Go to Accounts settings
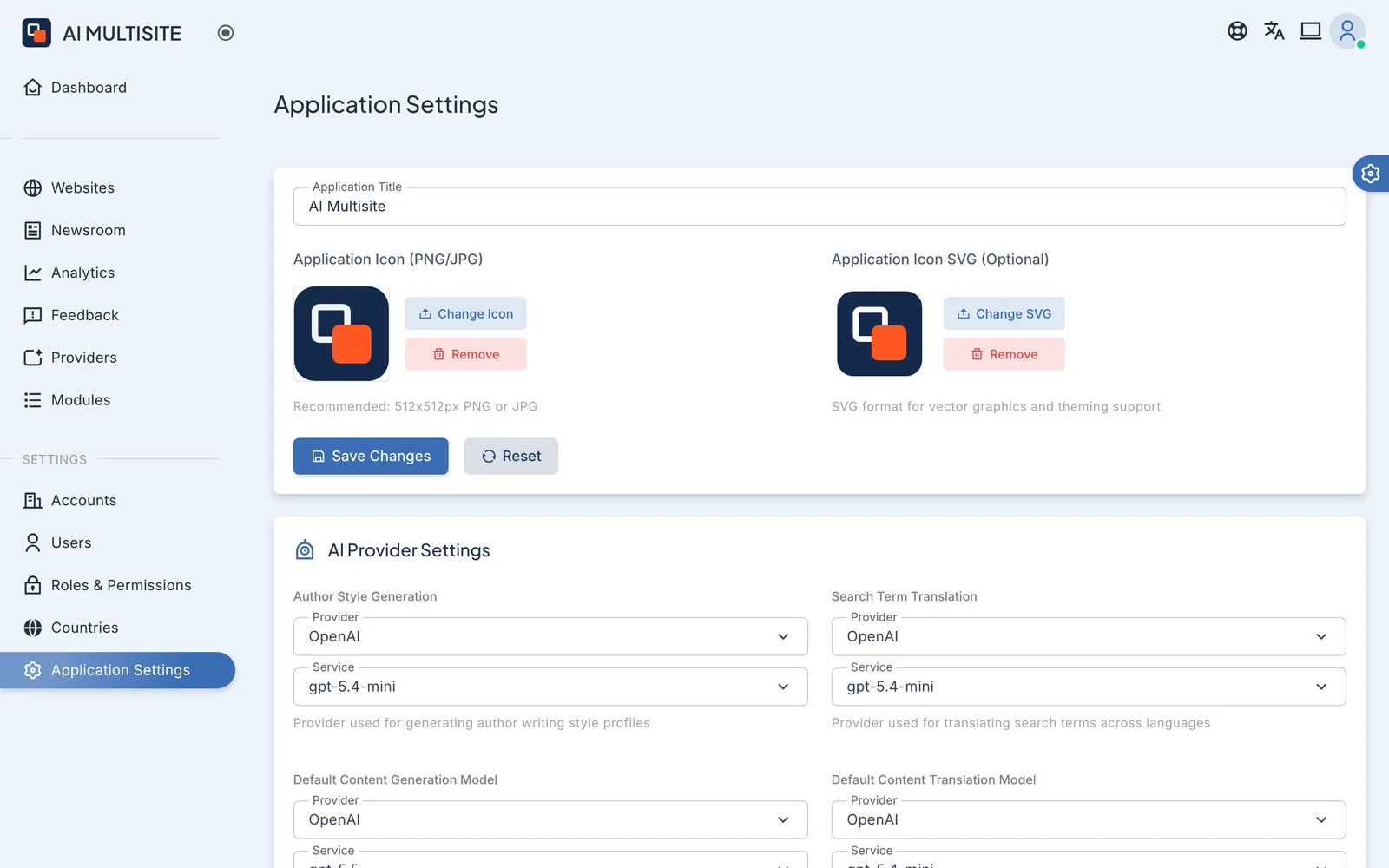The image size is (1389, 868). [x=117, y=501]
